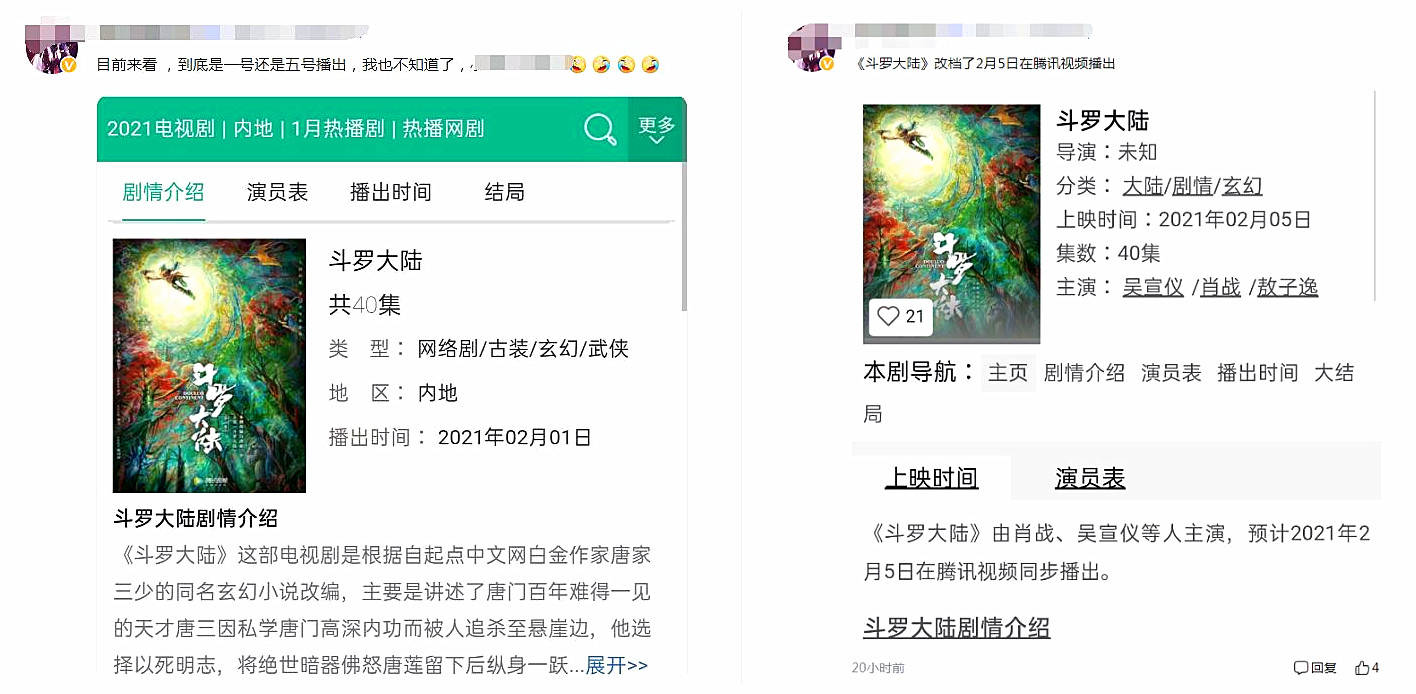The width and height of the screenshot is (1416, 694).
Task: Open the 肖战 actor link
Action: 1220,287
